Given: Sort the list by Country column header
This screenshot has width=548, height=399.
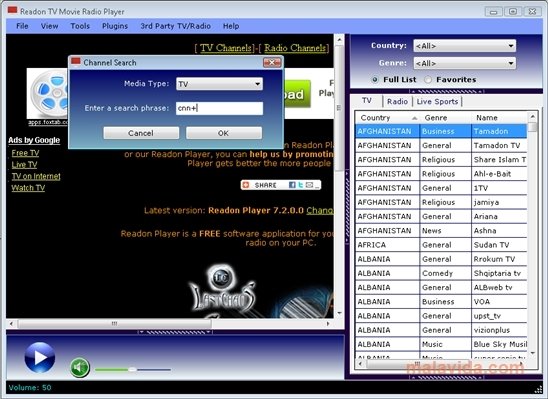Looking at the screenshot, I should [x=387, y=118].
